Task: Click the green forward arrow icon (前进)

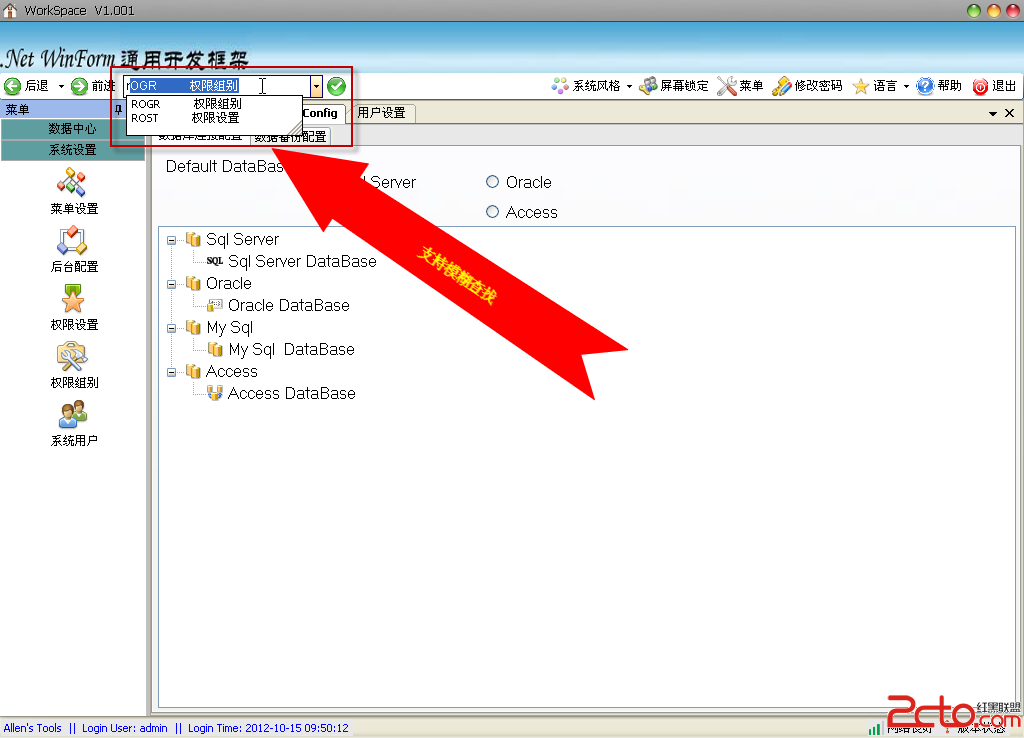Action: click(x=79, y=86)
